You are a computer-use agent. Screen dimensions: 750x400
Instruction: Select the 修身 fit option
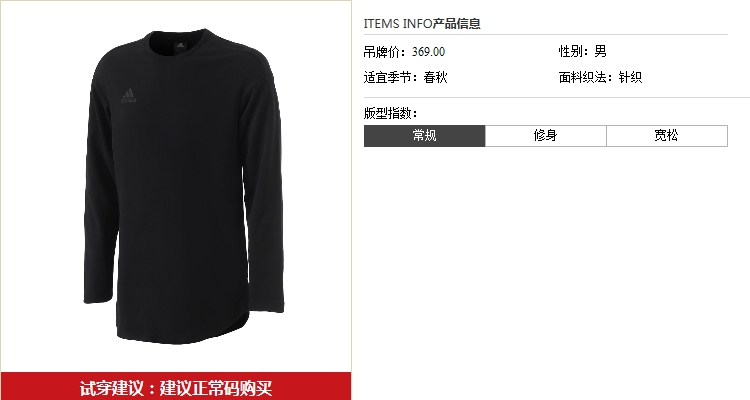[546, 136]
